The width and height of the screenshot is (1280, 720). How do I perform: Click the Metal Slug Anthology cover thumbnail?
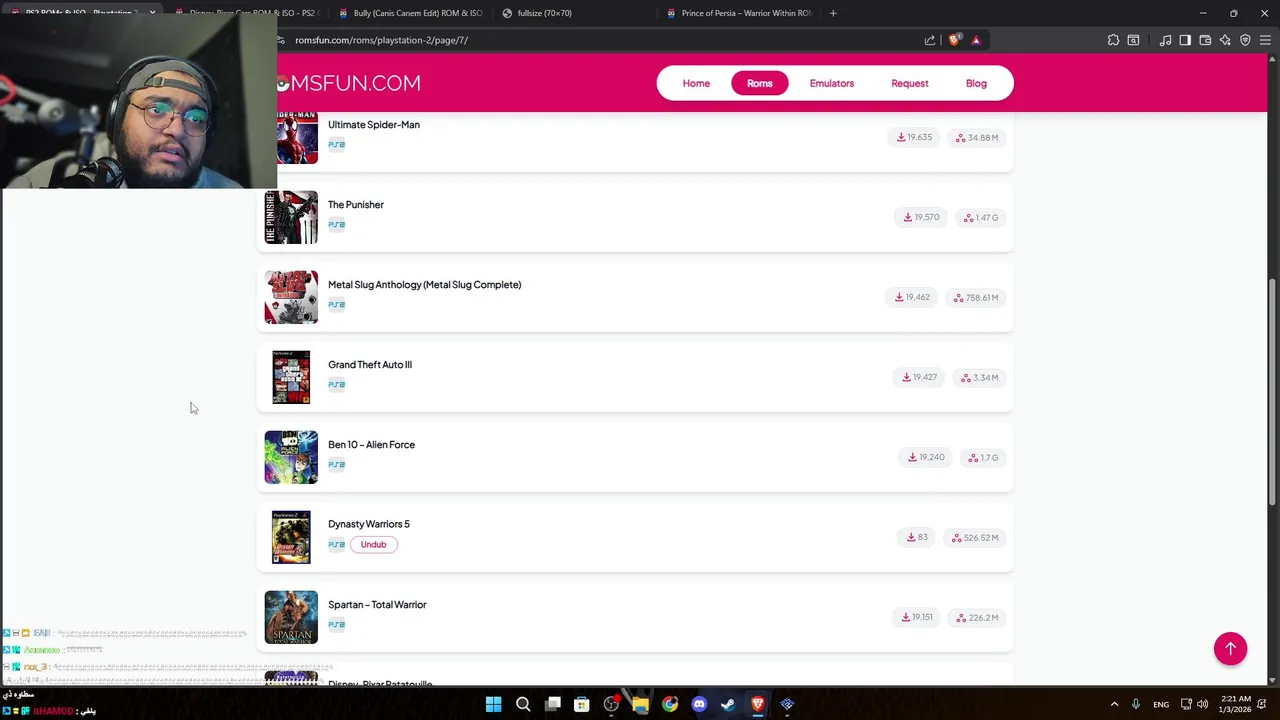point(291,297)
